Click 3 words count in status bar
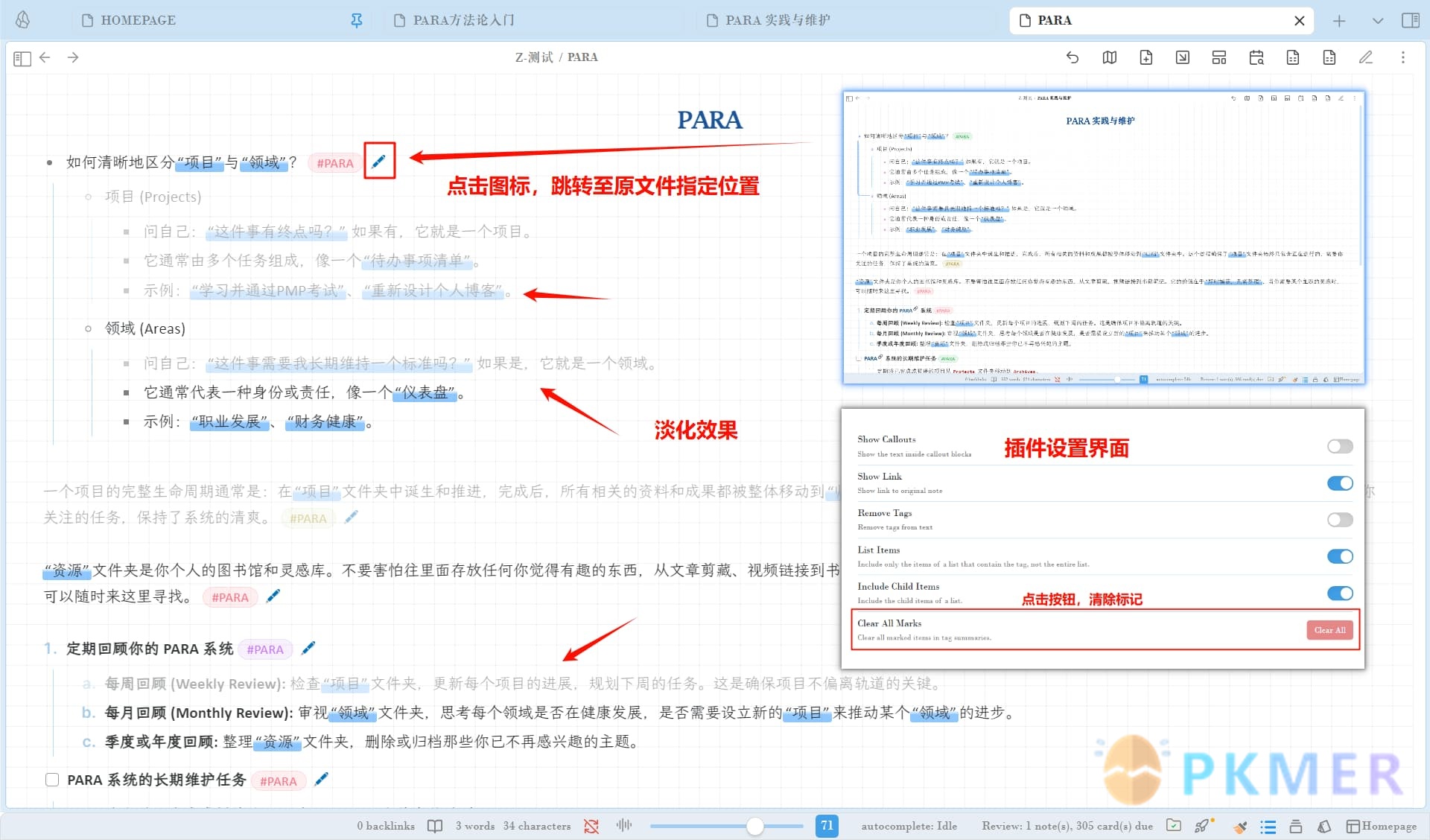Viewport: 1430px width, 840px height. tap(475, 826)
